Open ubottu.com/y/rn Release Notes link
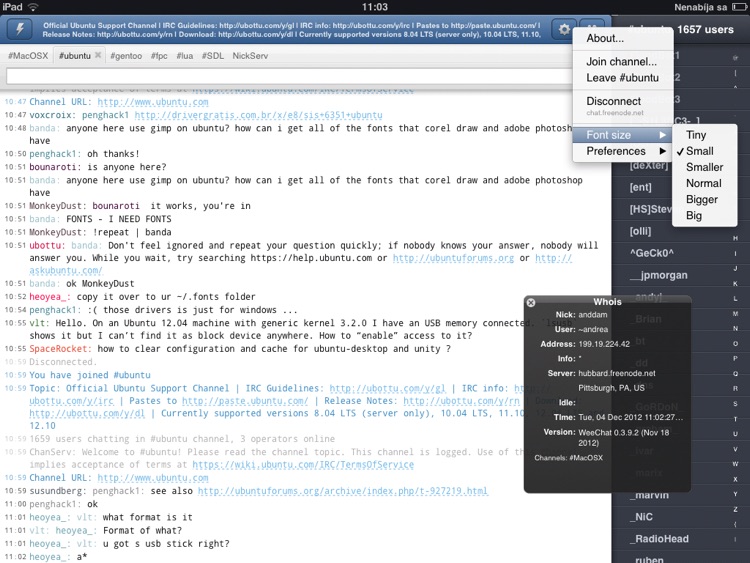 (x=462, y=401)
